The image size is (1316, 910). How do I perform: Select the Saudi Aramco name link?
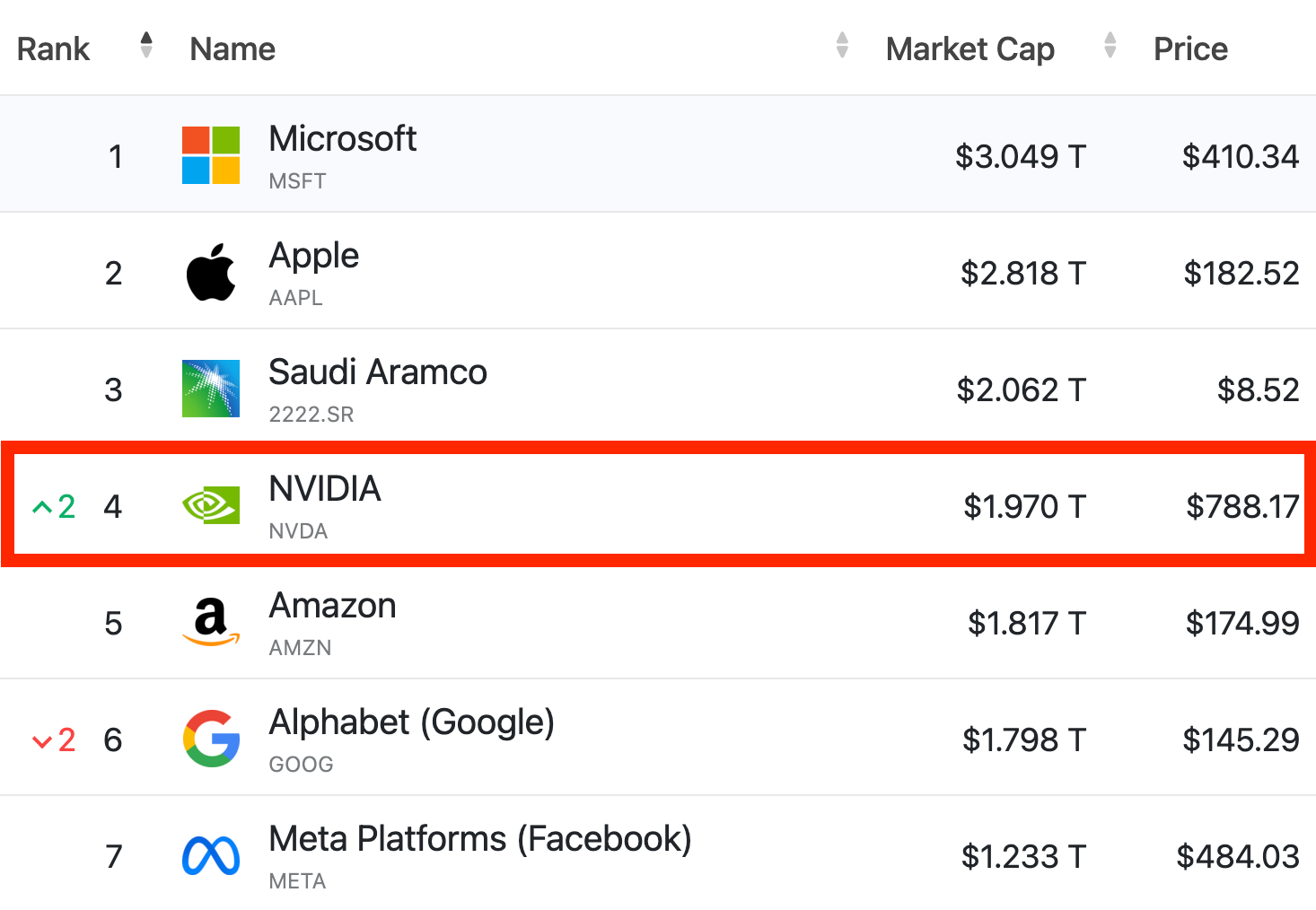pyautogui.click(x=377, y=372)
